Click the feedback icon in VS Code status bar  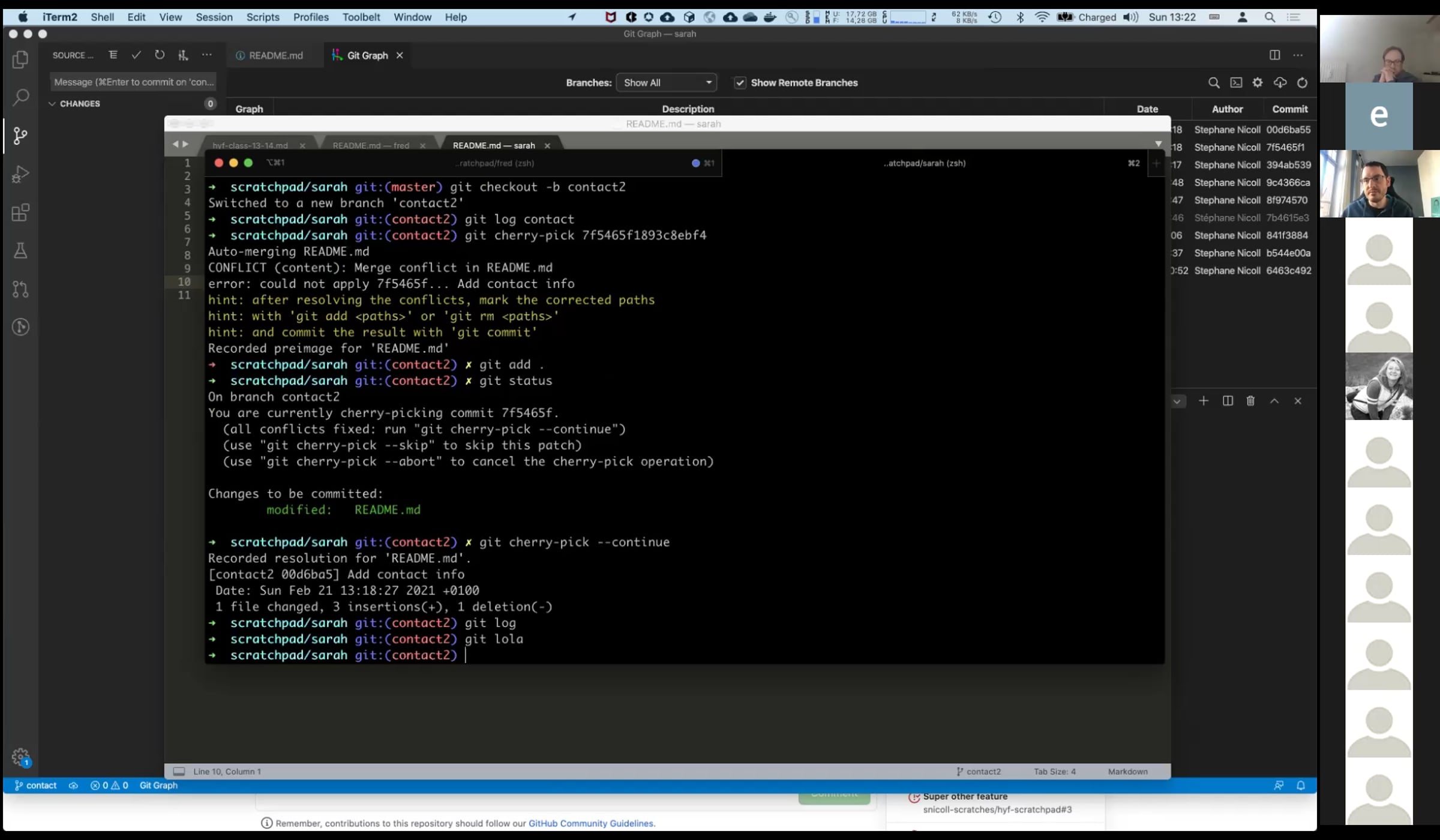(x=1279, y=785)
